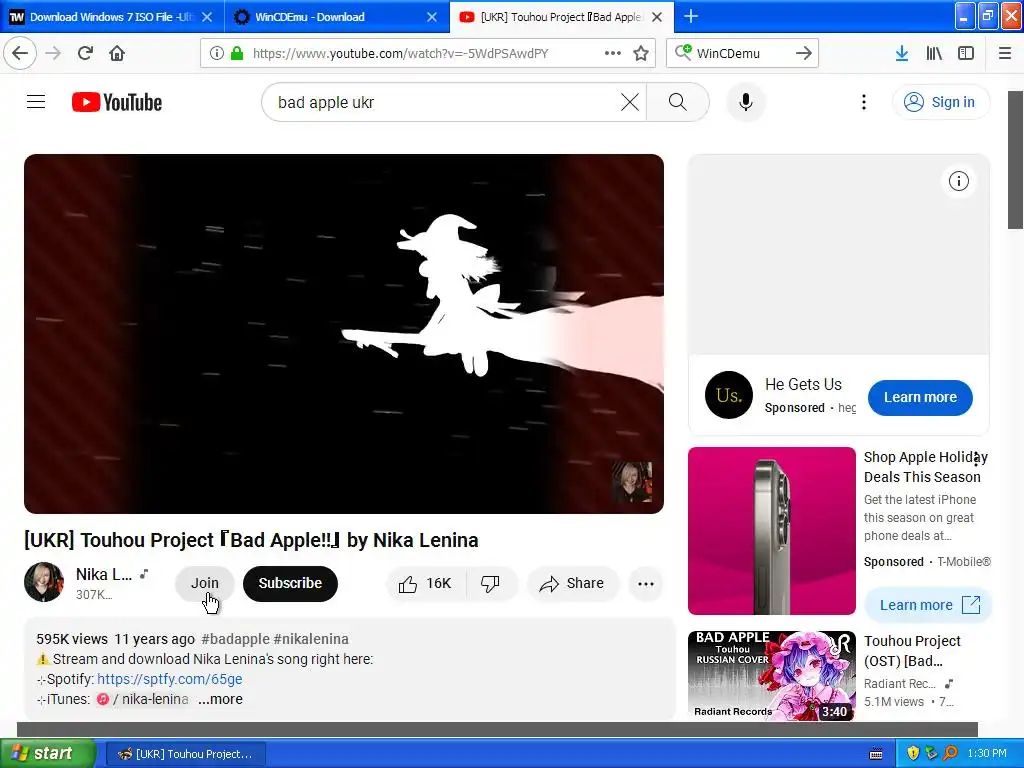Click the video player area
Image resolution: width=1024 pixels, height=768 pixels.
point(344,334)
